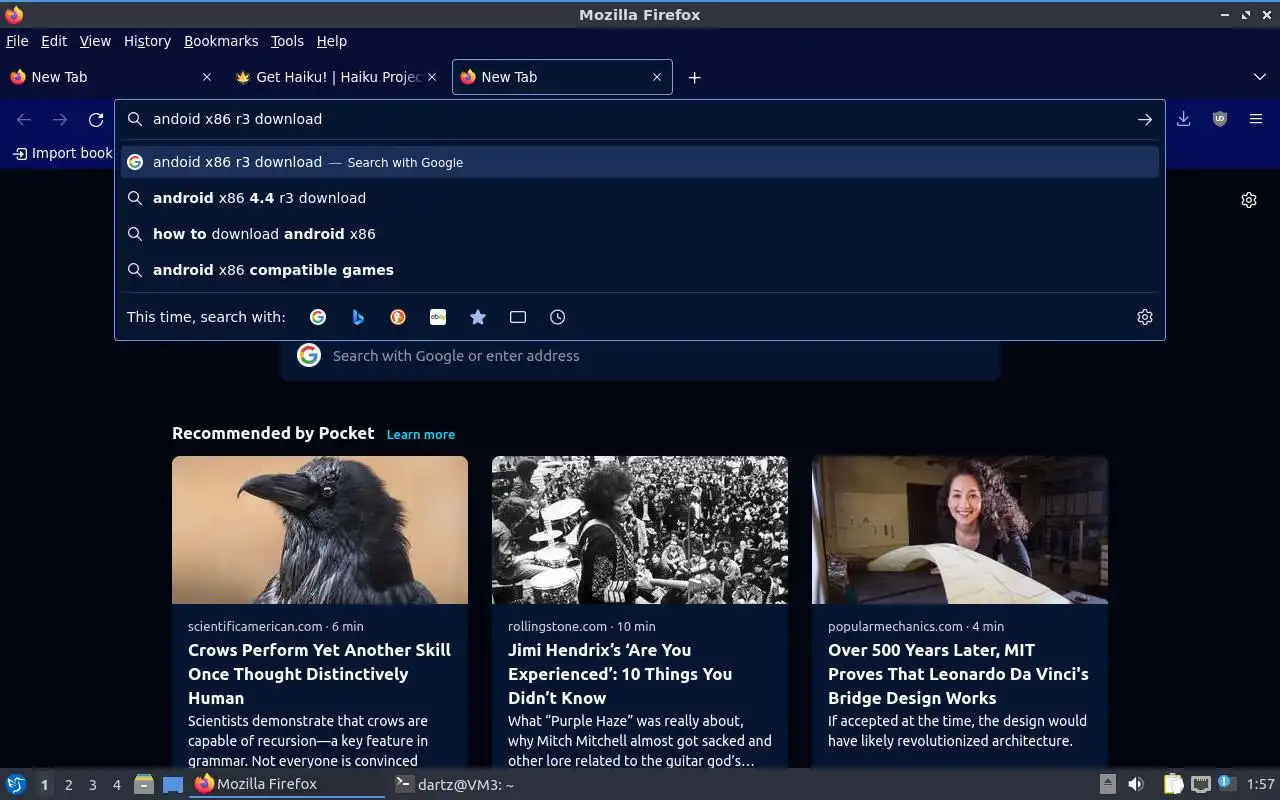Switch to workspace 4 in the pager
Image resolution: width=1280 pixels, height=800 pixels.
click(x=116, y=785)
